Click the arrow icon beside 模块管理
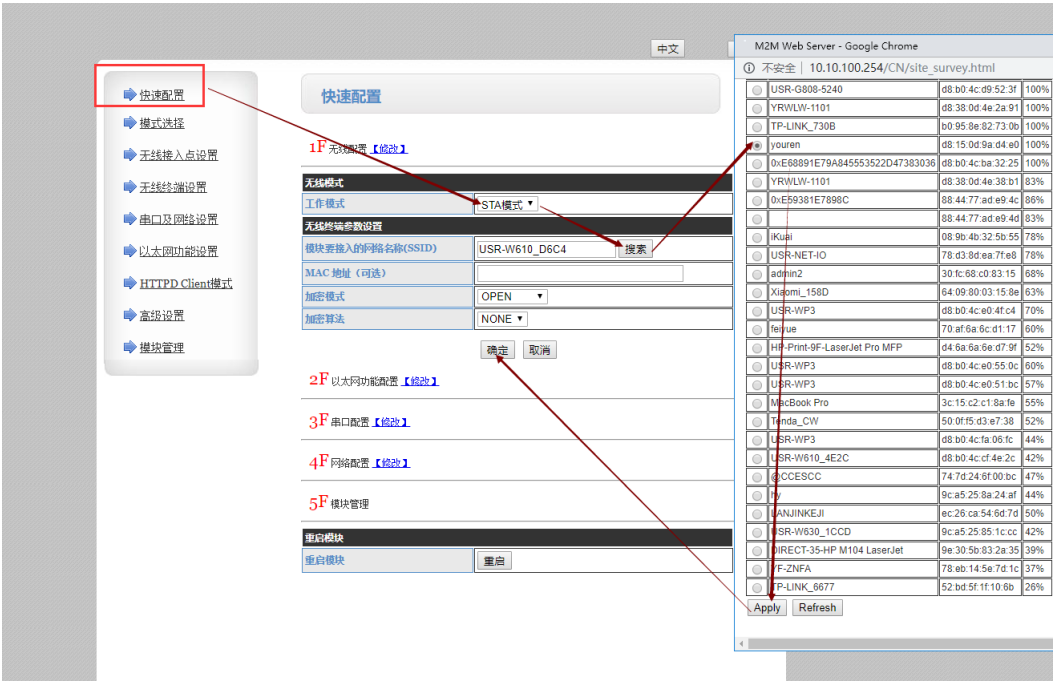The width and height of the screenshot is (1055, 683). pyautogui.click(x=129, y=347)
